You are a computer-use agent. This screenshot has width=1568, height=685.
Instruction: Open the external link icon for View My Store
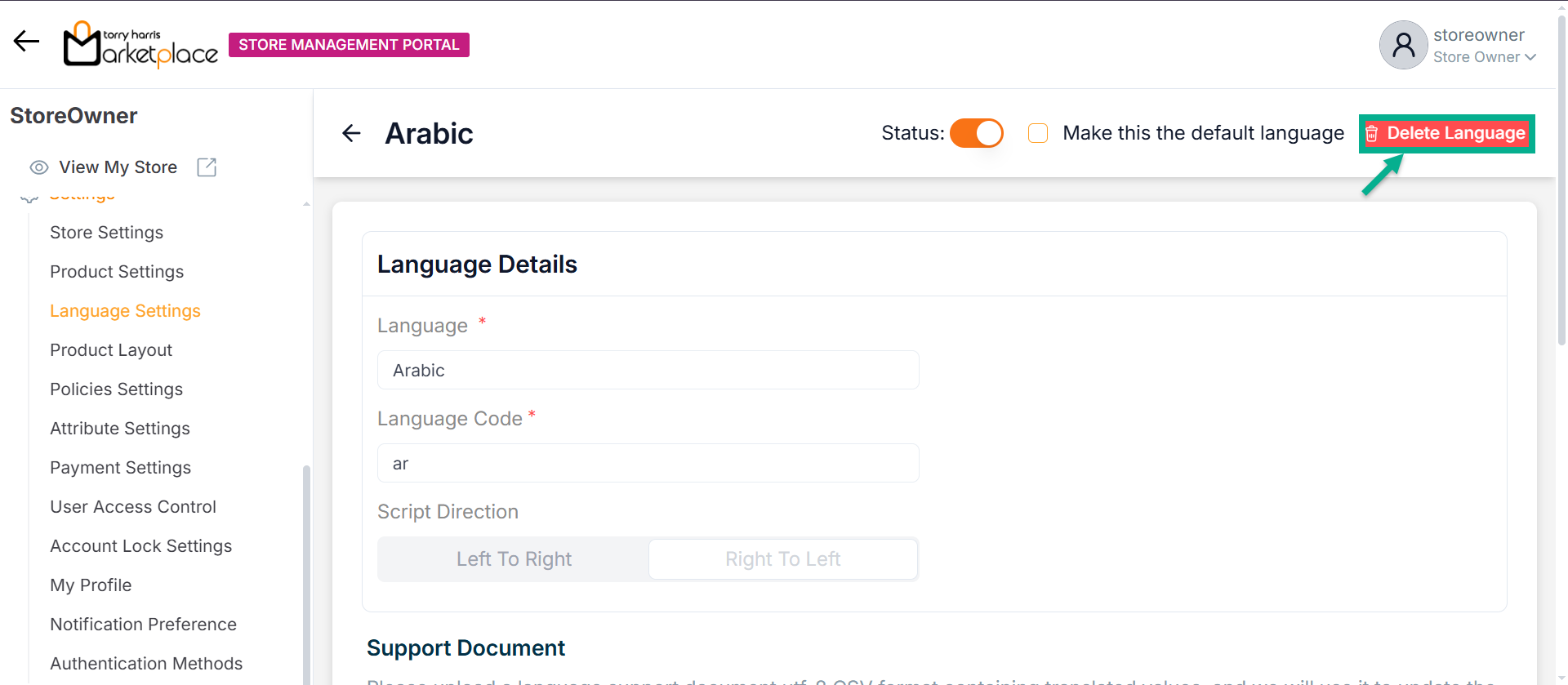(x=207, y=167)
